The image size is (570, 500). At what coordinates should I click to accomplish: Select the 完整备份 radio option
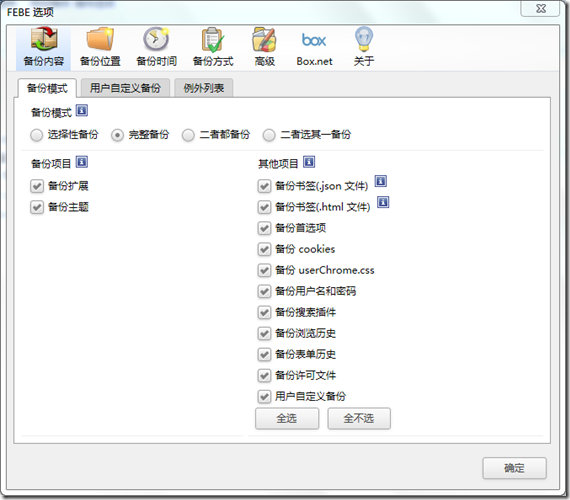(x=117, y=135)
